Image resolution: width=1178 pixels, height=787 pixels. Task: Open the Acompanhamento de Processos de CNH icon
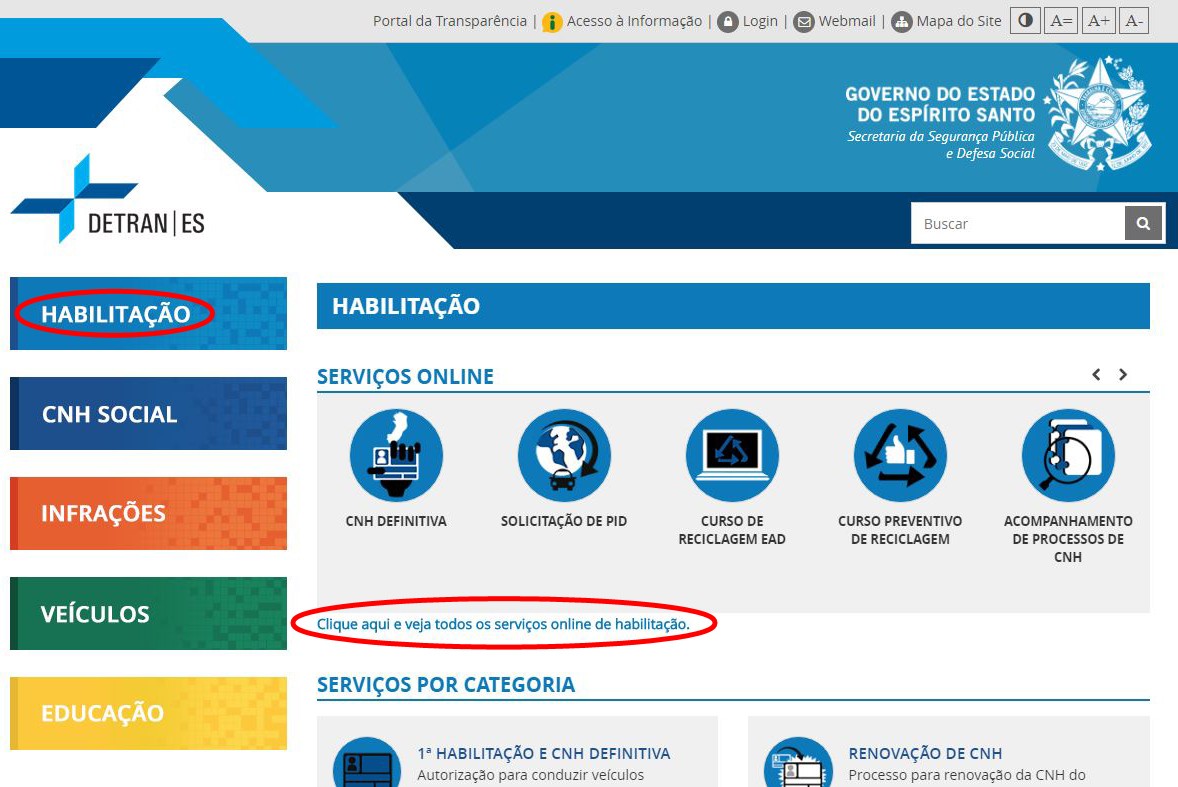(1068, 455)
